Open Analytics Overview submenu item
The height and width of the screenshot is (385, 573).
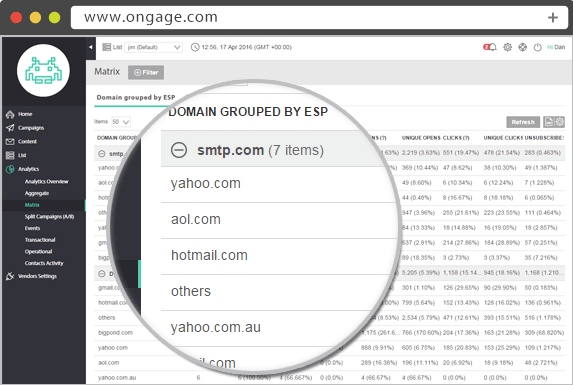(46, 182)
